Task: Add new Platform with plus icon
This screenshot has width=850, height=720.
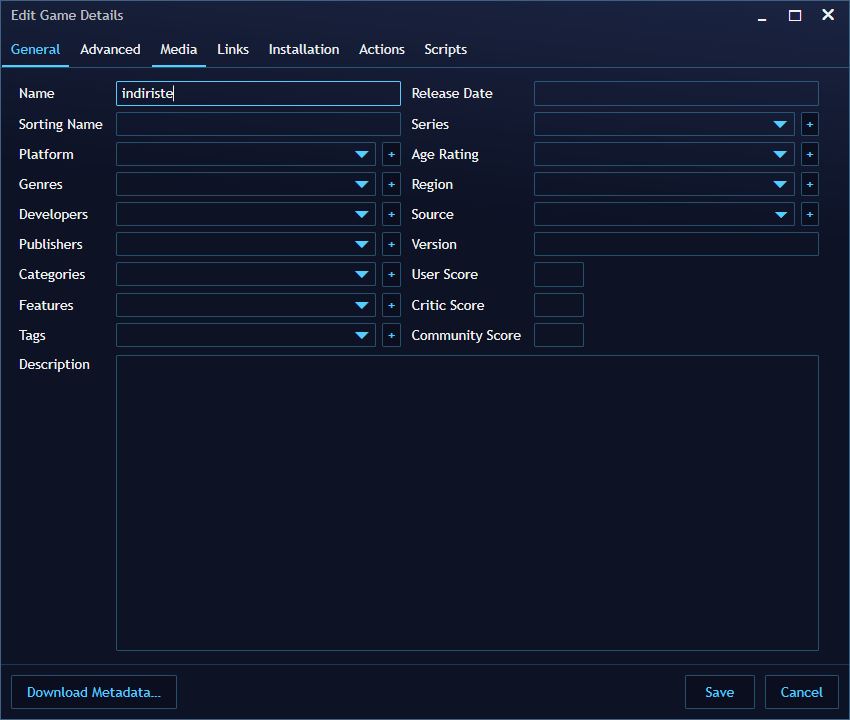Action: (391, 155)
